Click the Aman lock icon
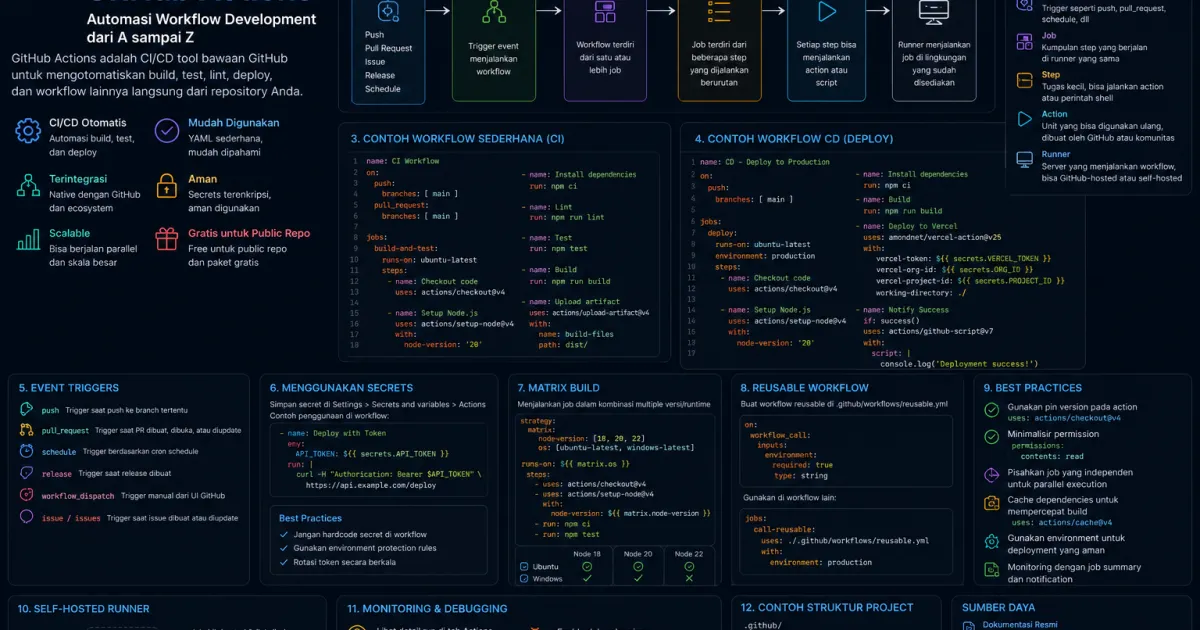The height and width of the screenshot is (630, 1200). (x=166, y=185)
